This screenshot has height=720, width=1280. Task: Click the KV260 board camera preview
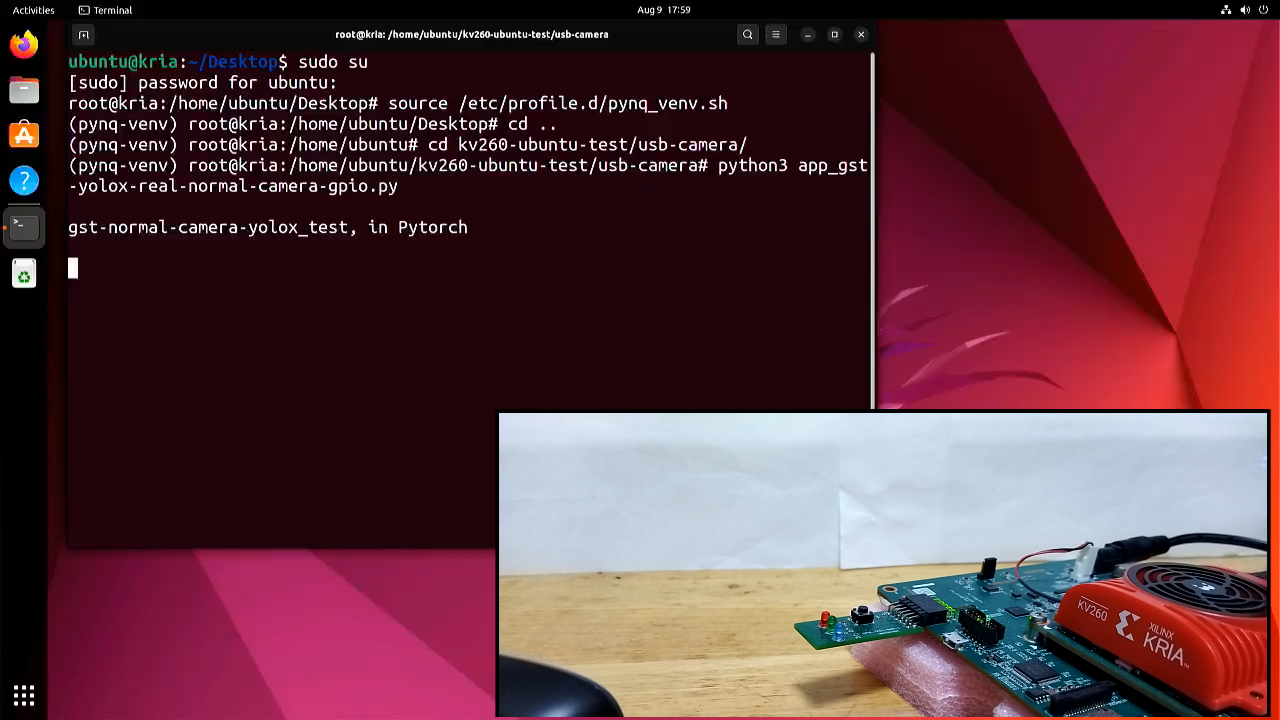click(883, 564)
